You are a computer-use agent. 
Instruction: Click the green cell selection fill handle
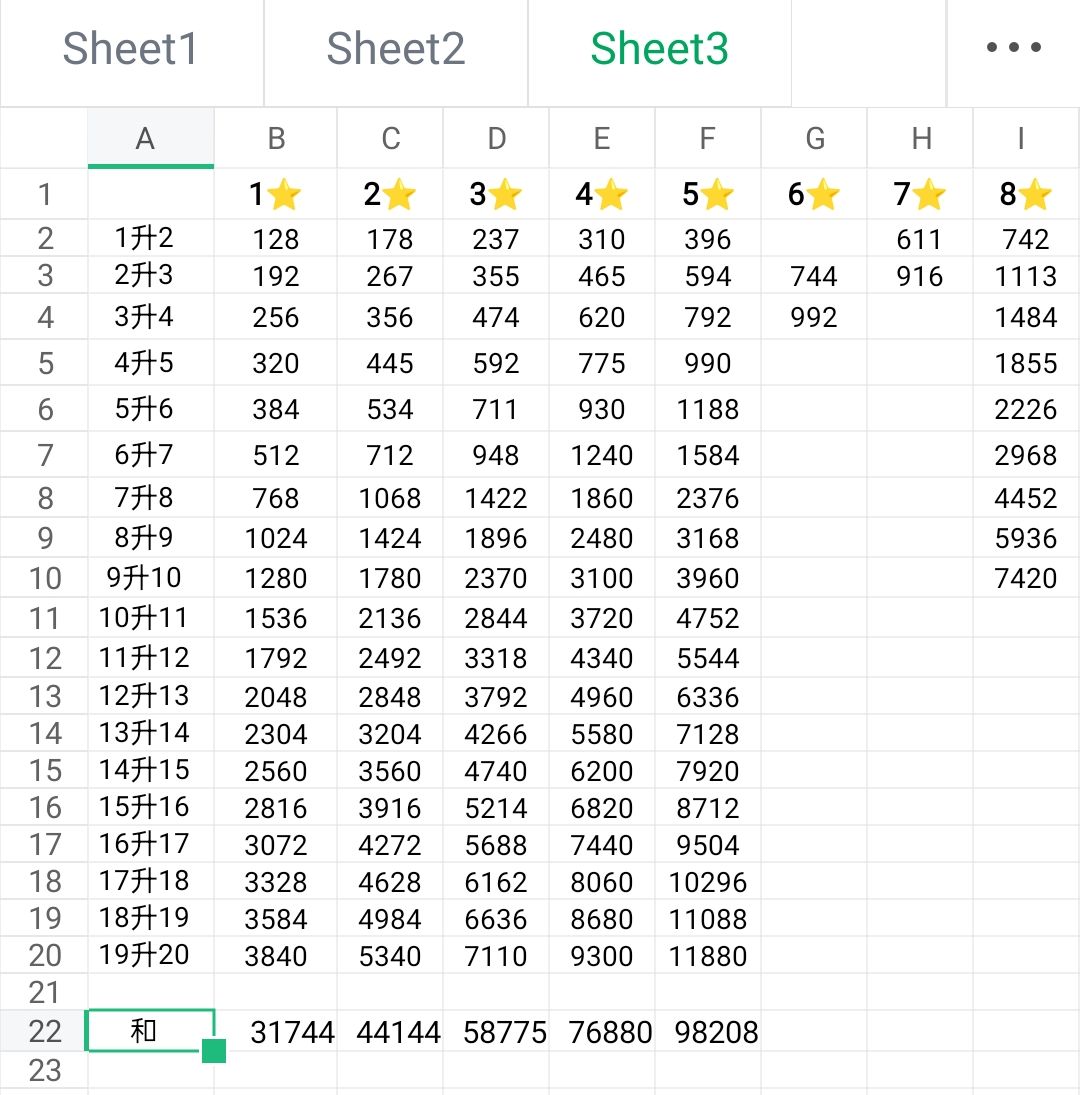point(214,1050)
